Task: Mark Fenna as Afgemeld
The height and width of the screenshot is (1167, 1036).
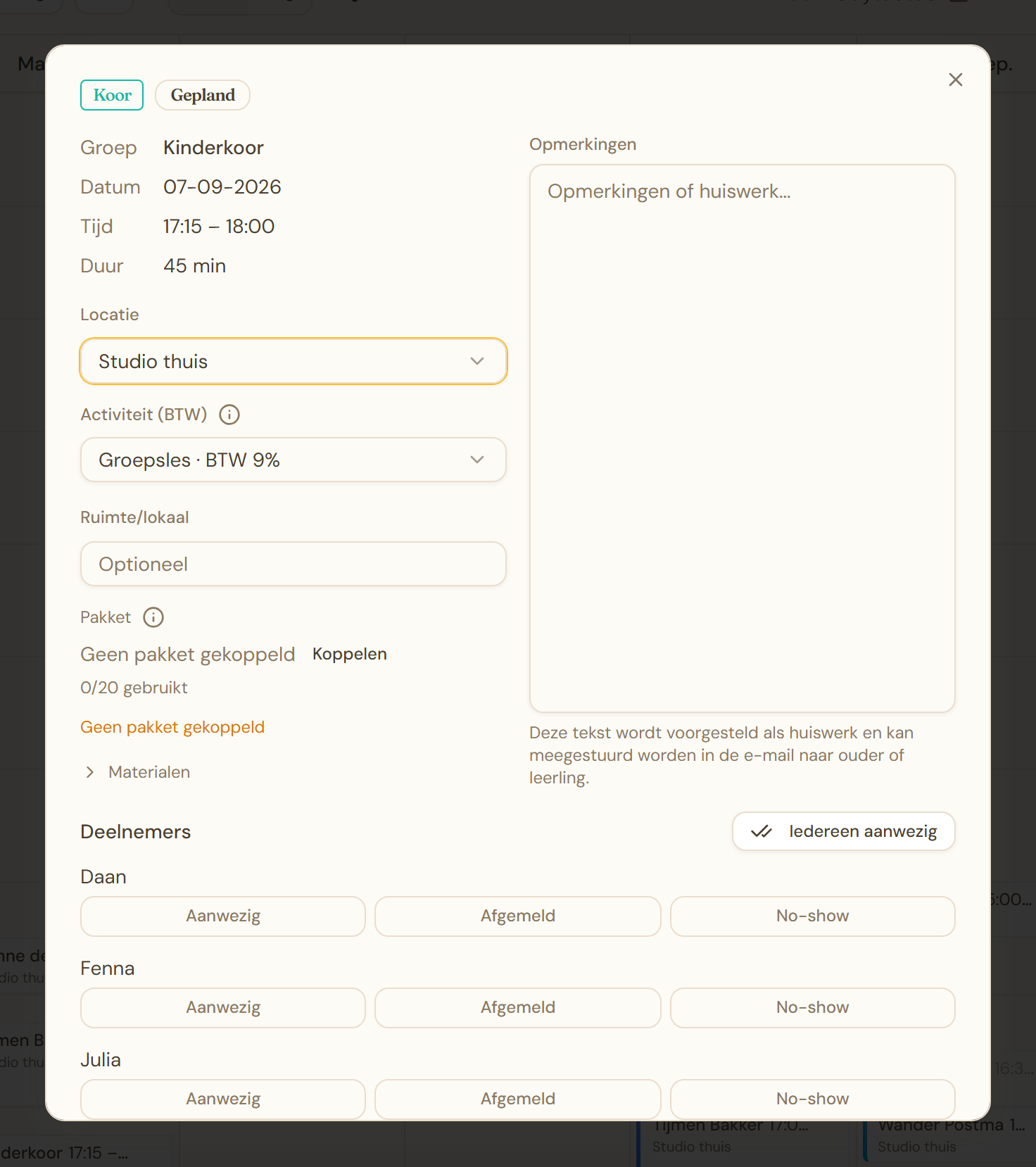Action: [518, 1007]
